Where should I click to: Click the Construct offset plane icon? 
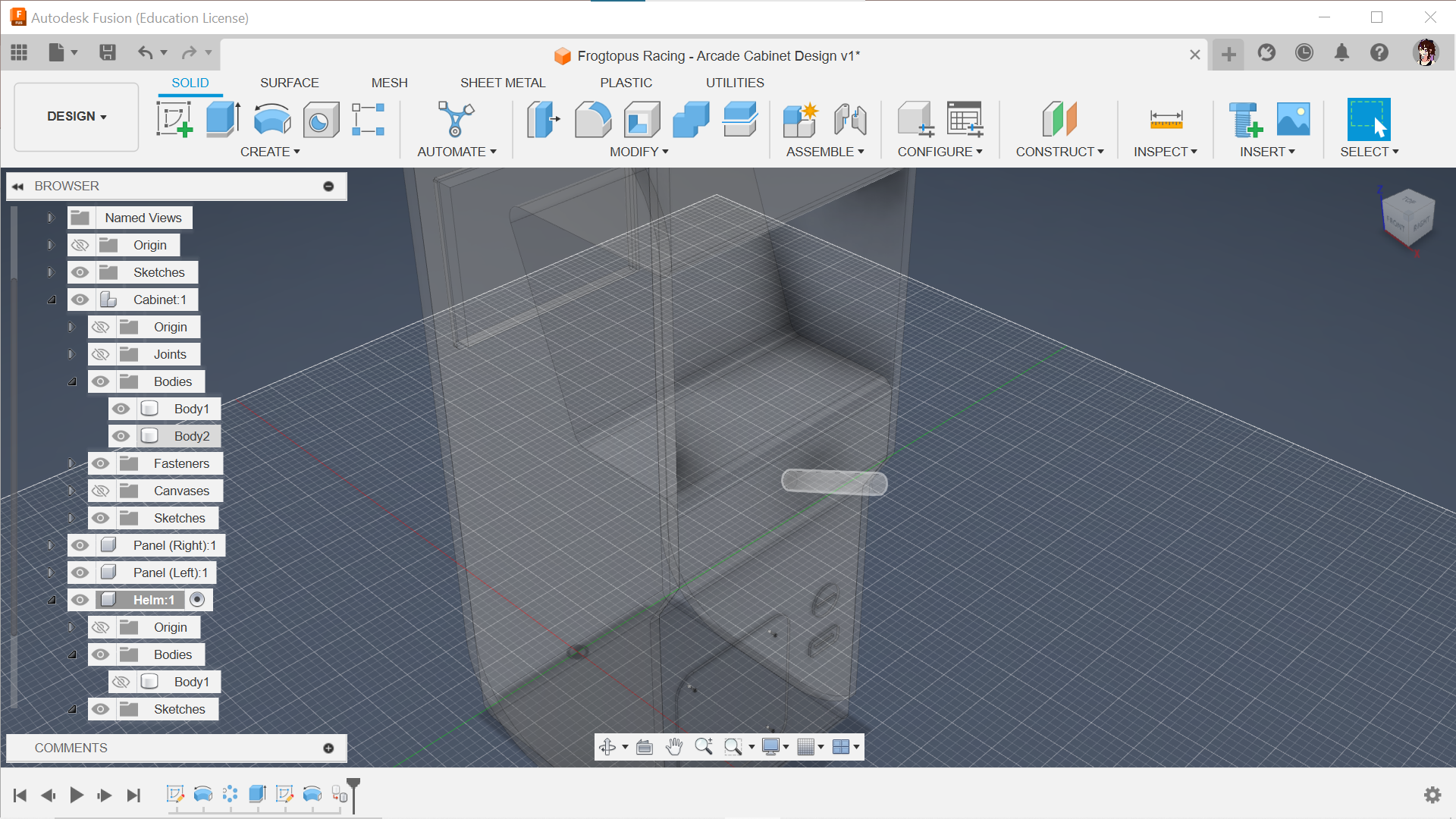pyautogui.click(x=1059, y=118)
